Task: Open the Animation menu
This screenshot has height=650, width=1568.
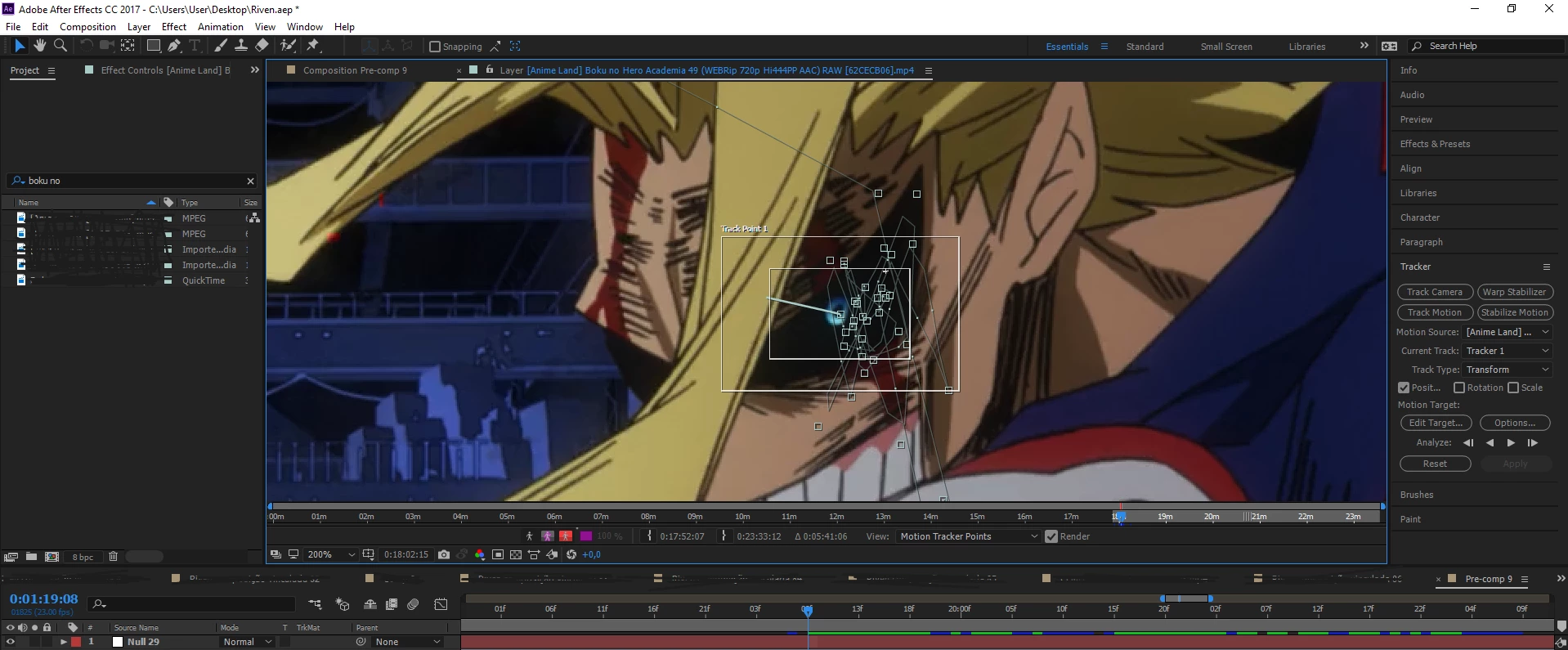Action: 221,26
